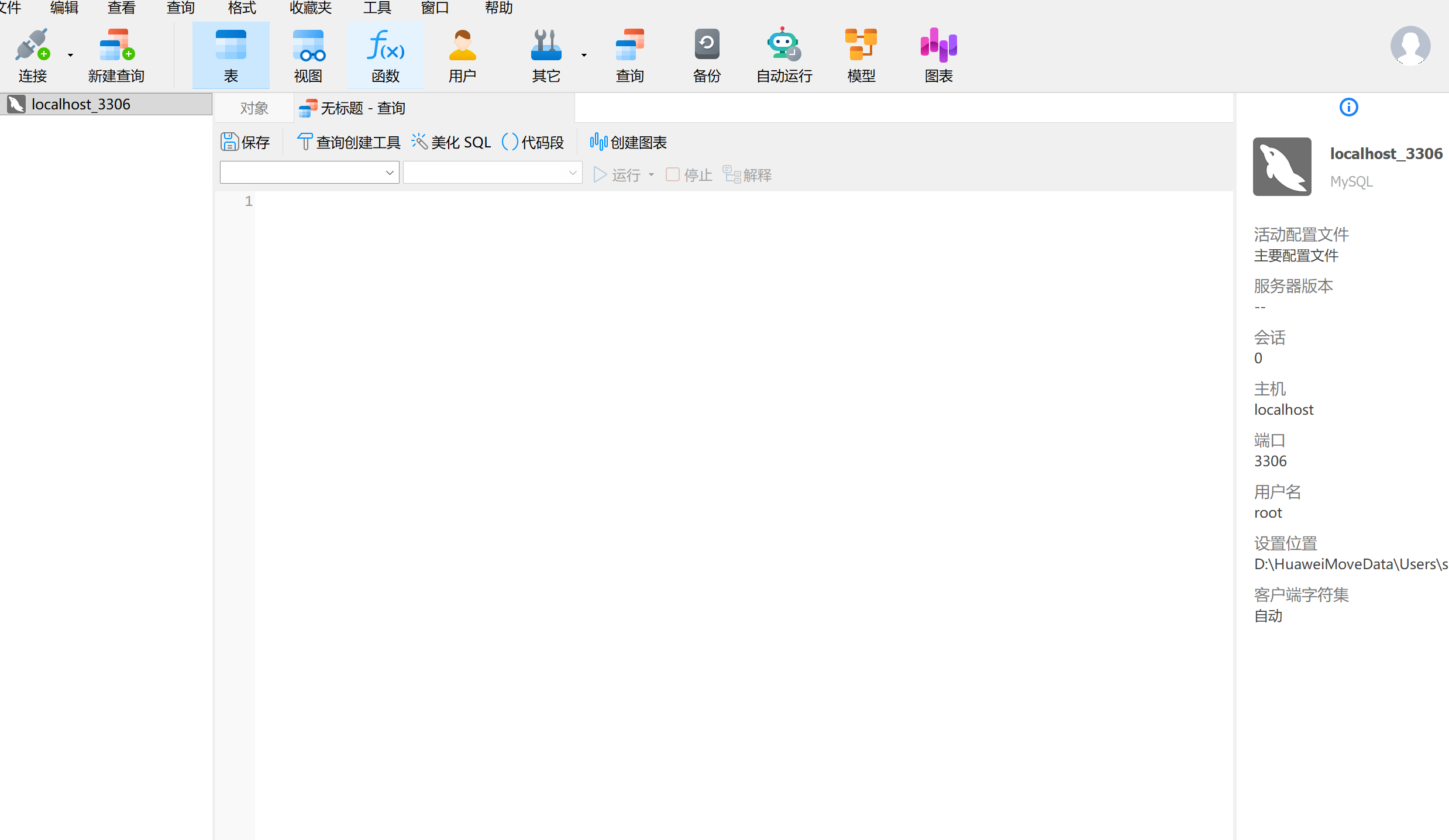Open the Favorites (收藏夹) menu
Image resolution: width=1449 pixels, height=840 pixels.
[311, 8]
